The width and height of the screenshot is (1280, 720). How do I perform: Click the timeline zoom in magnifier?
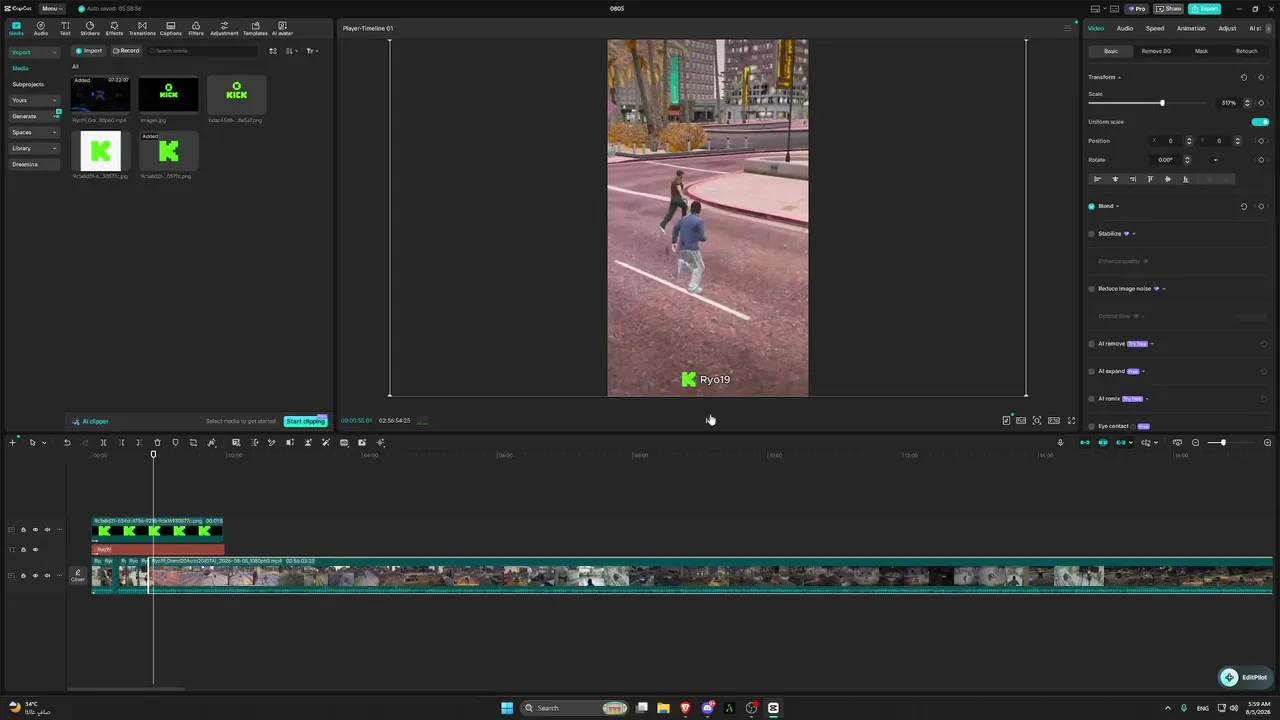pos(1268,442)
